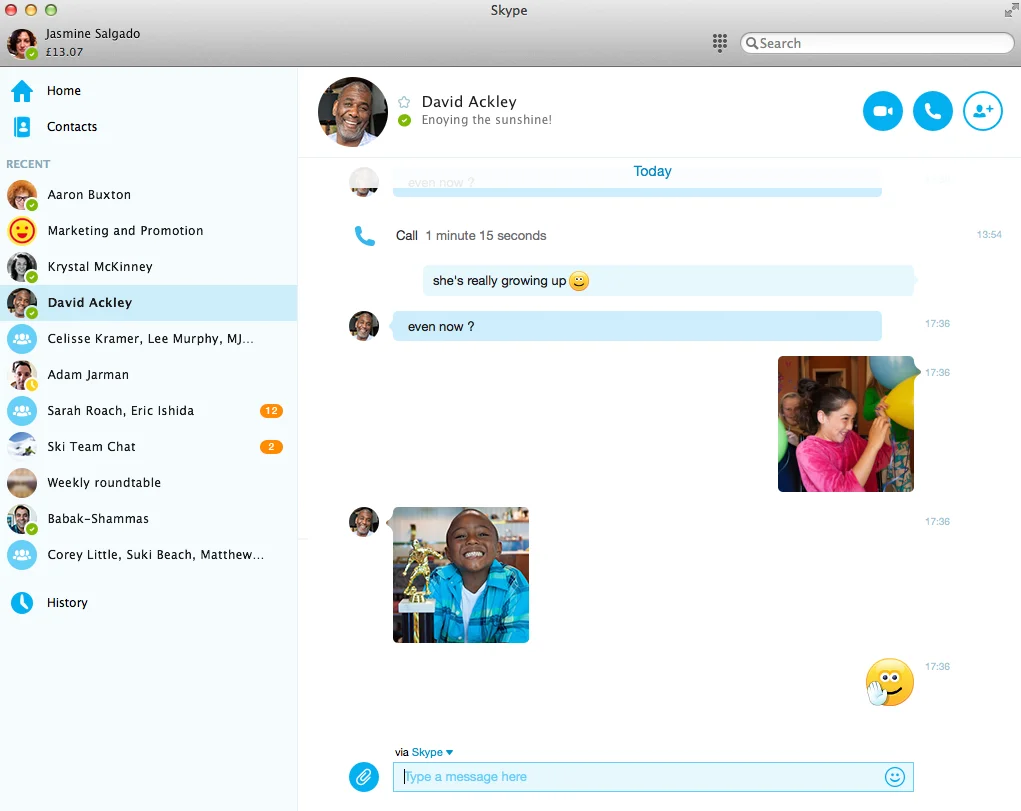Click the £13.07 Skype credit balance
This screenshot has width=1021, height=811.
pyautogui.click(x=64, y=52)
